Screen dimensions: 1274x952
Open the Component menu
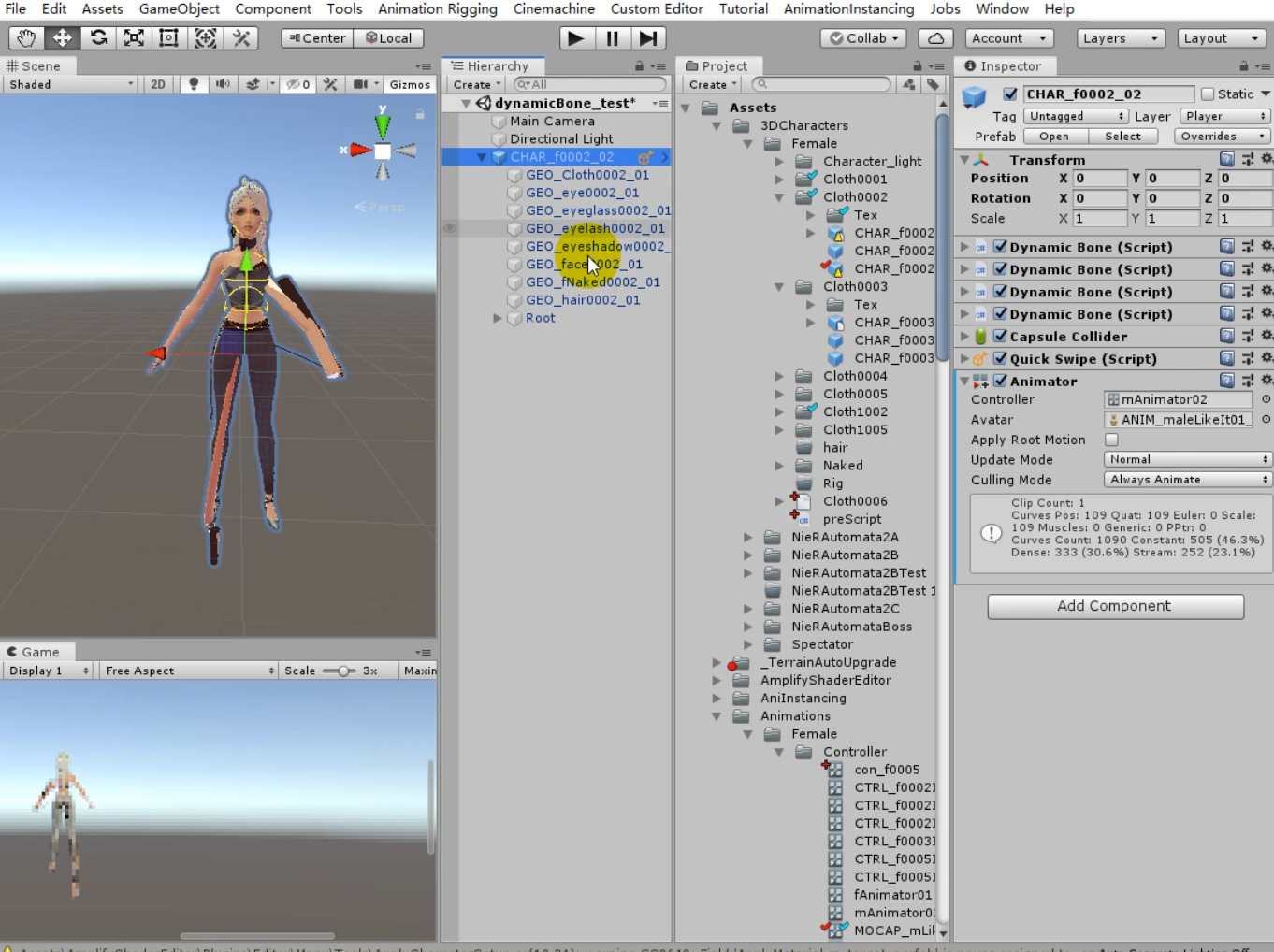point(273,8)
